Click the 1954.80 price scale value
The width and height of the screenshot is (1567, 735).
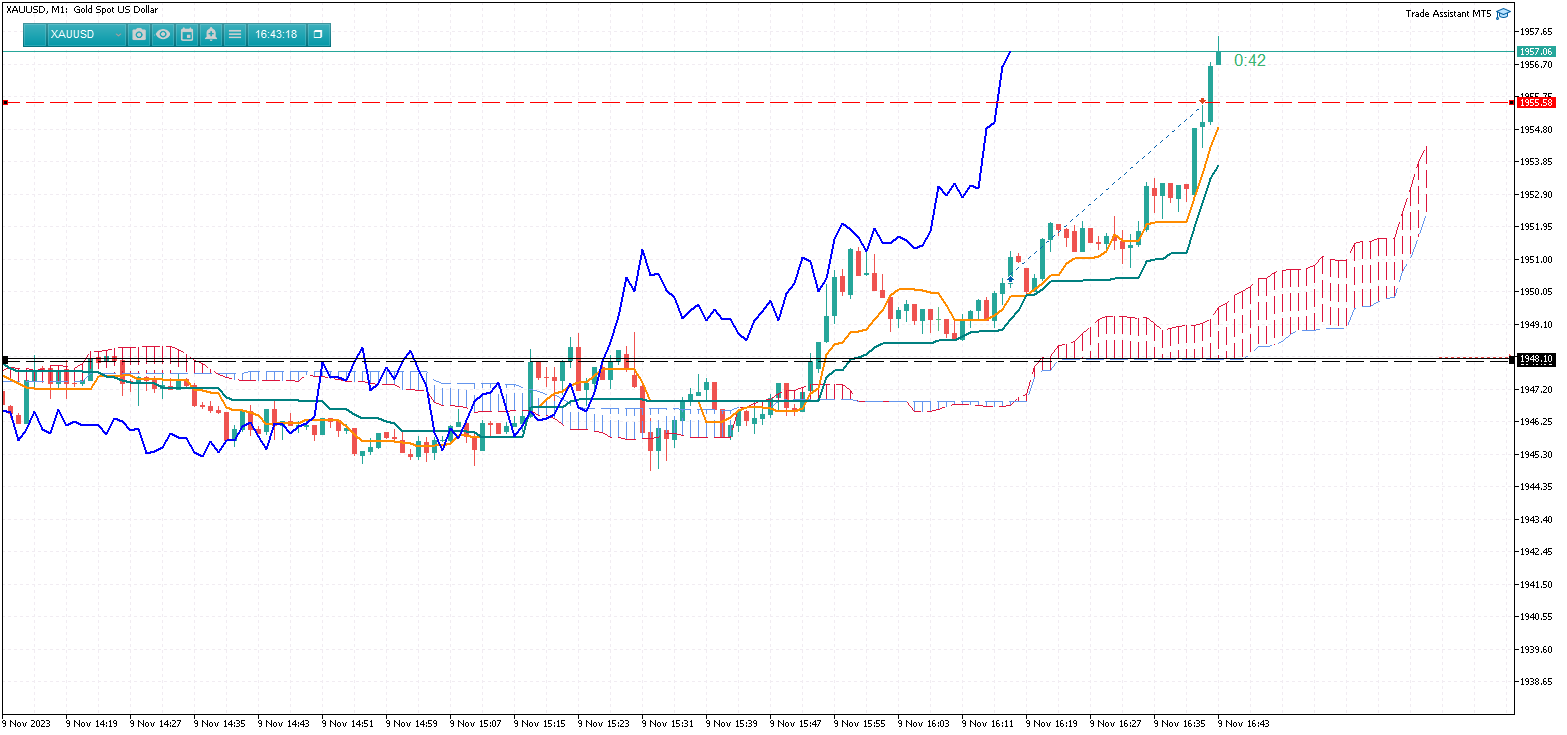[x=1535, y=129]
